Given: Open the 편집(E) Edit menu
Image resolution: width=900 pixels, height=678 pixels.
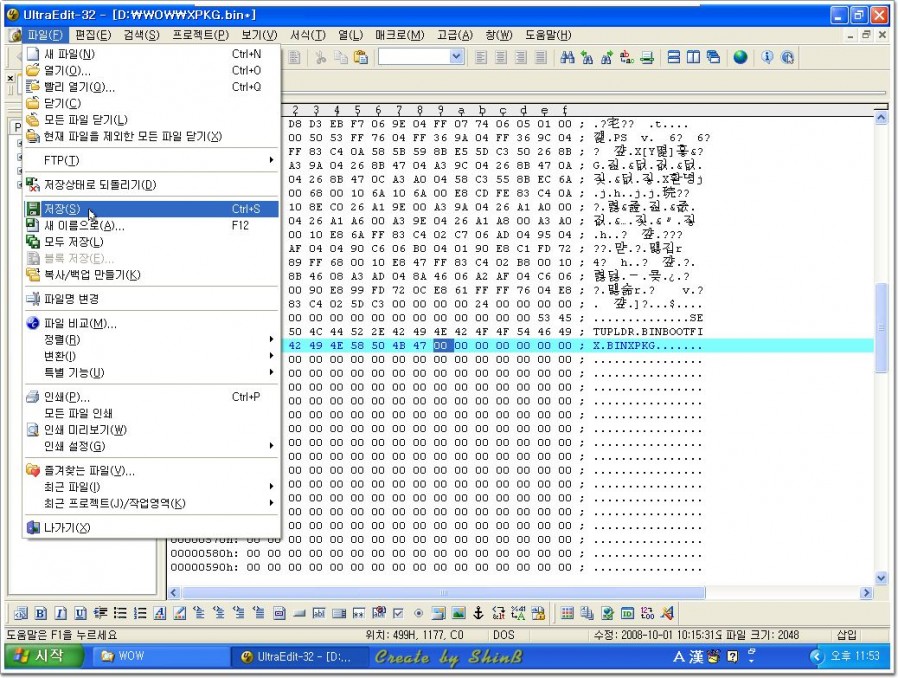Looking at the screenshot, I should click(x=93, y=35).
